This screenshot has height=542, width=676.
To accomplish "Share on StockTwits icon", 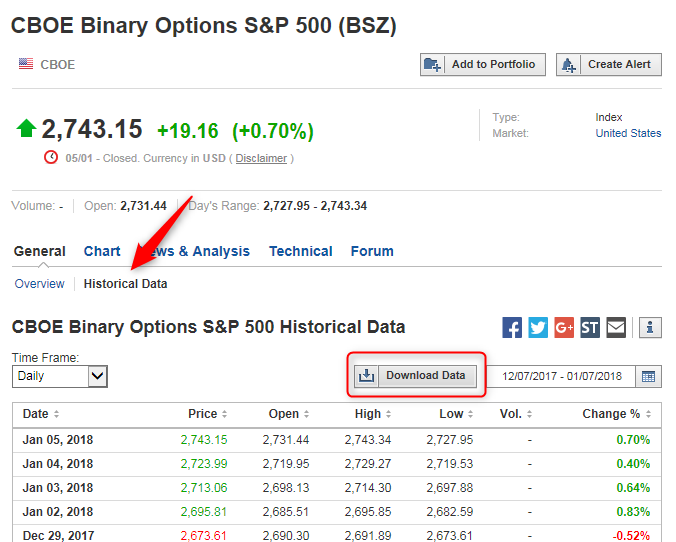I will 590,328.
